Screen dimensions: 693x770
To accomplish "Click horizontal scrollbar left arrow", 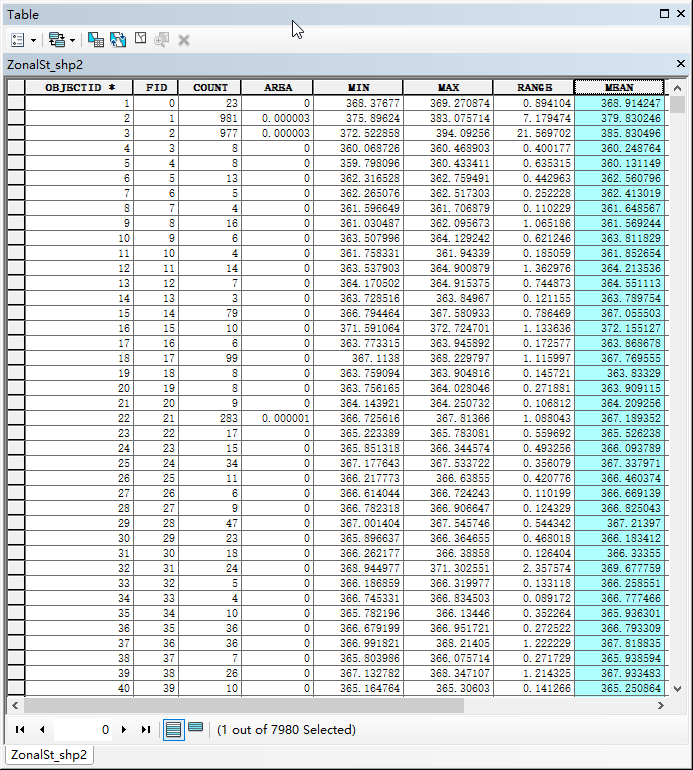I will tap(15, 706).
